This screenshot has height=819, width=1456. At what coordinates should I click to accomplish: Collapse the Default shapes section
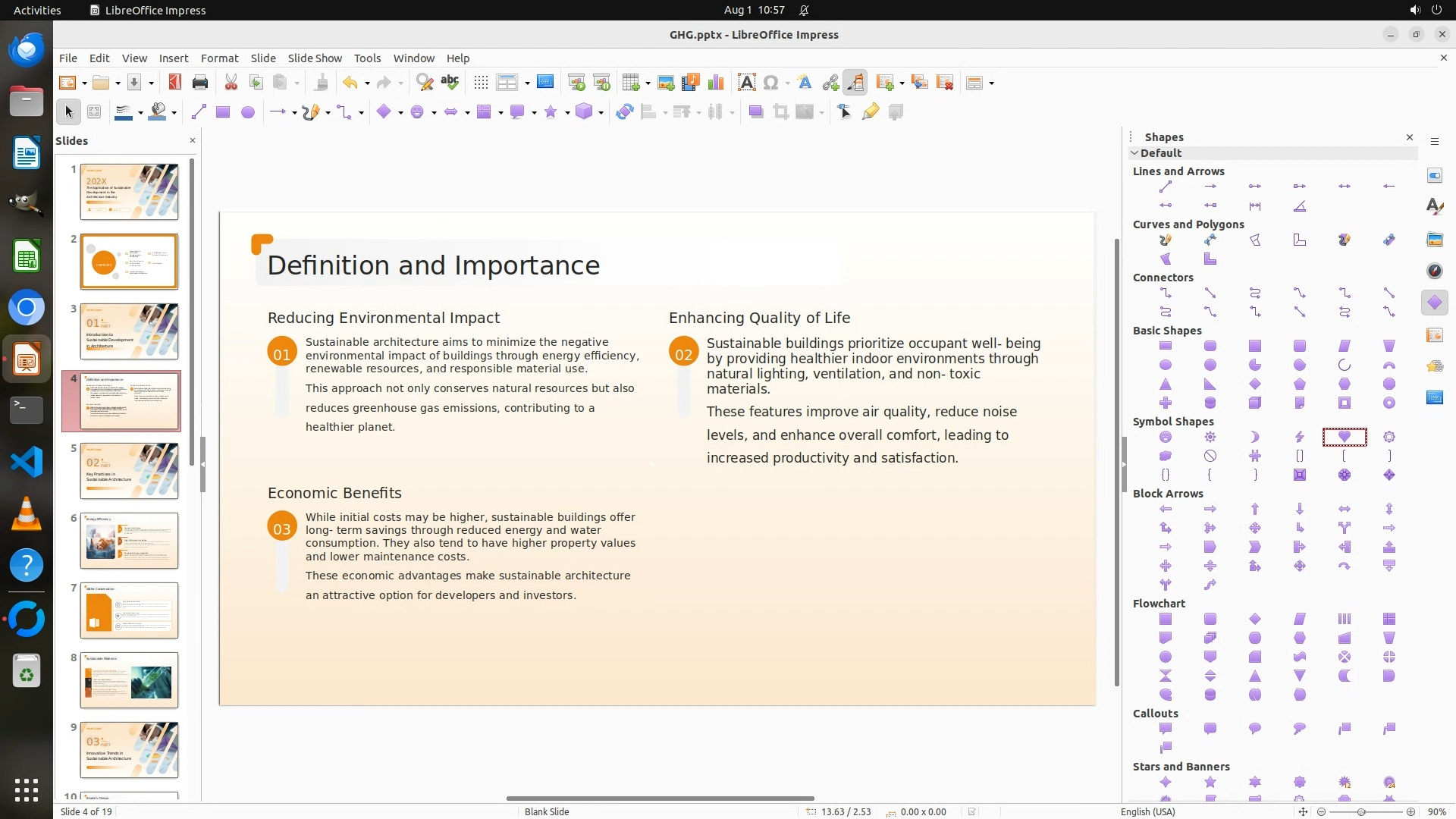click(1135, 153)
